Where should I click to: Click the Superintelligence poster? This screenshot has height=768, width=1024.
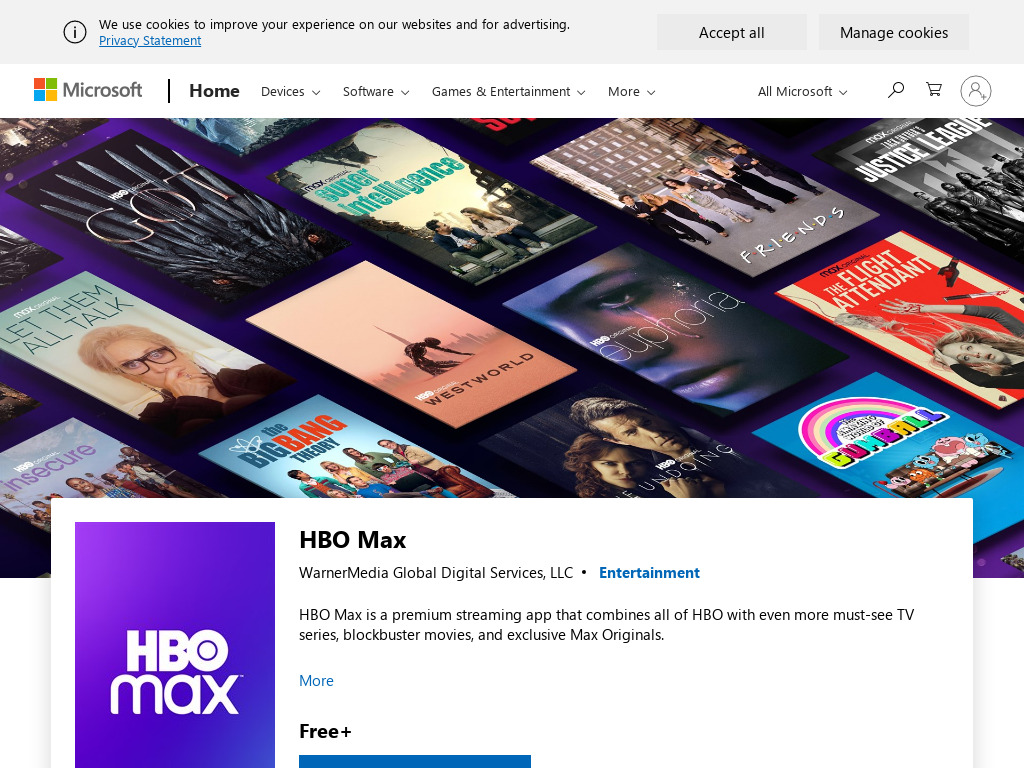click(x=431, y=202)
